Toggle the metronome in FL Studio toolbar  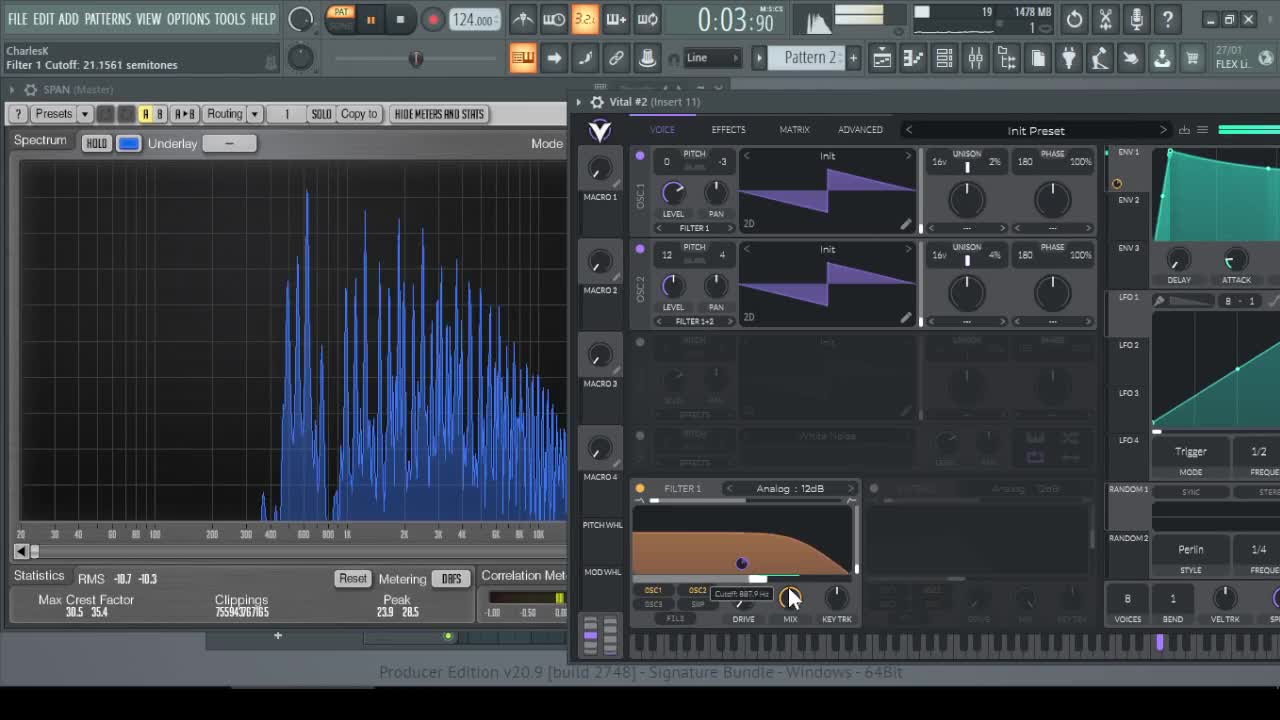pos(522,19)
